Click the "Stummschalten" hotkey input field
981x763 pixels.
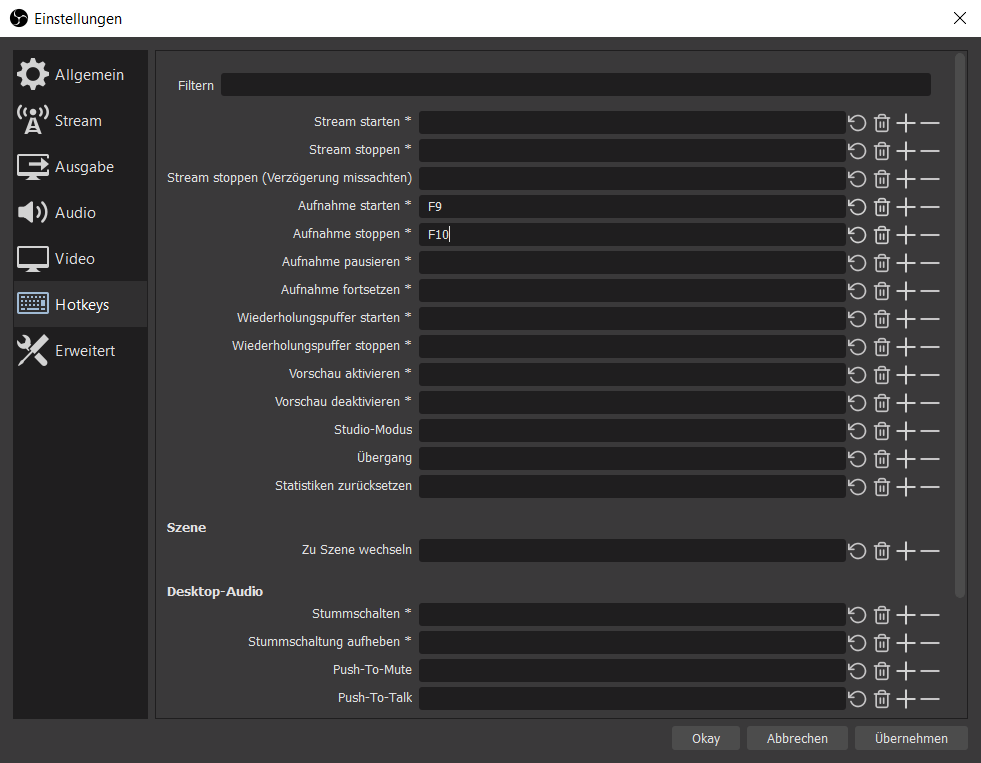pyautogui.click(x=630, y=614)
